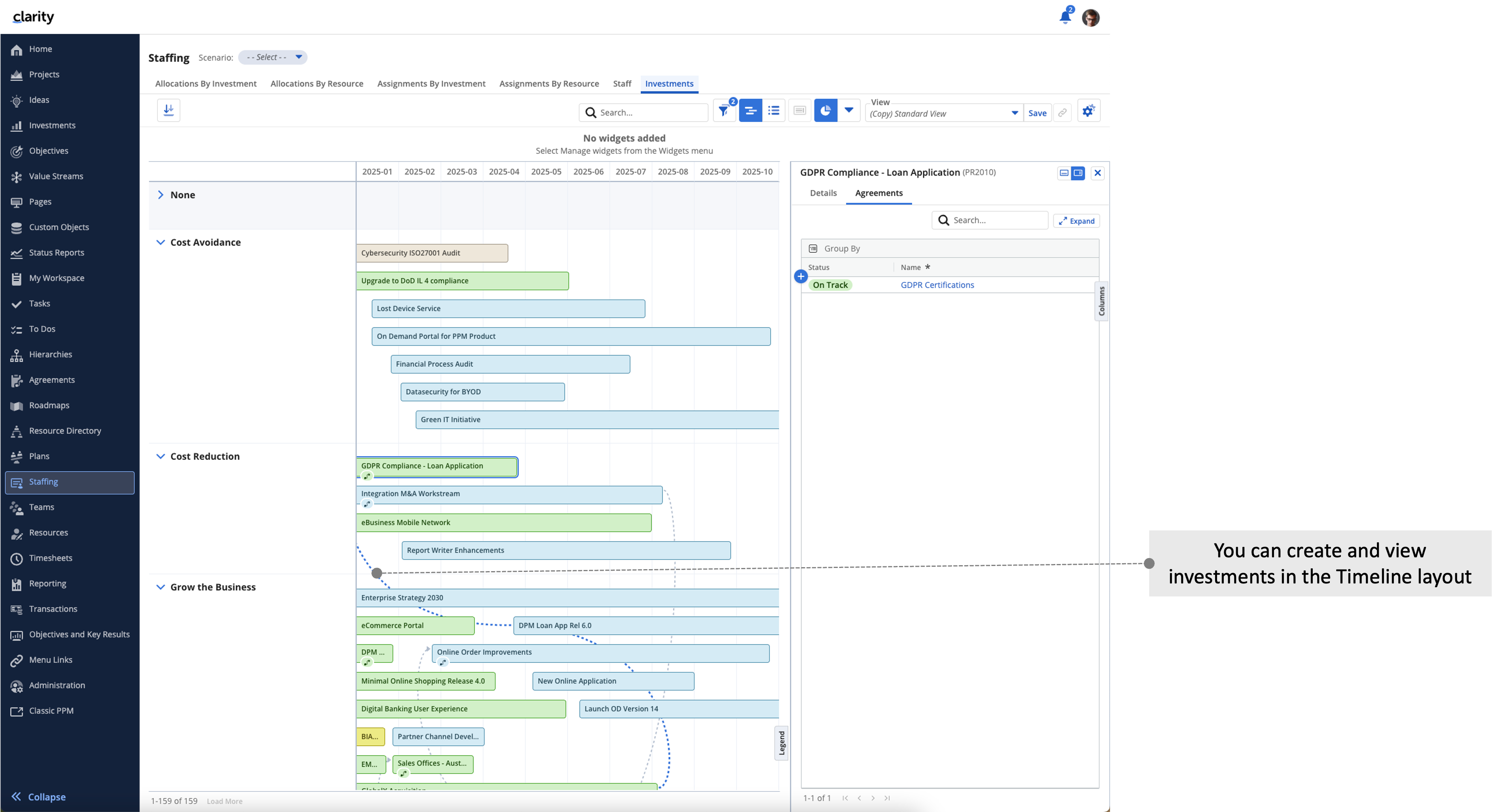The image size is (1492, 812).
Task: Open Roadmaps in the sidebar
Action: [x=49, y=405]
